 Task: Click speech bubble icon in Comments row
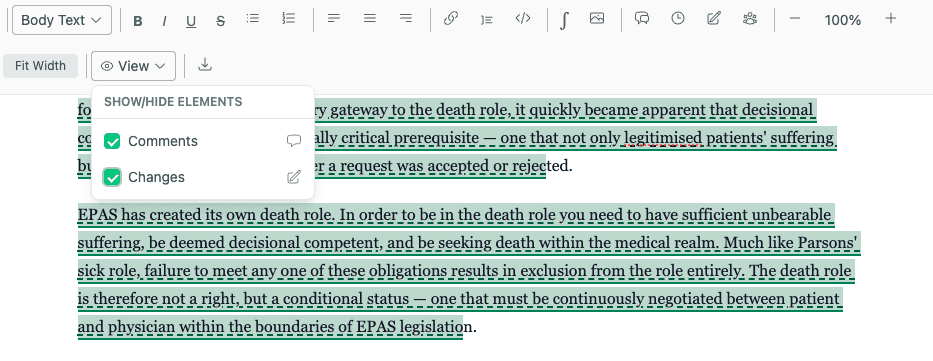coord(293,141)
